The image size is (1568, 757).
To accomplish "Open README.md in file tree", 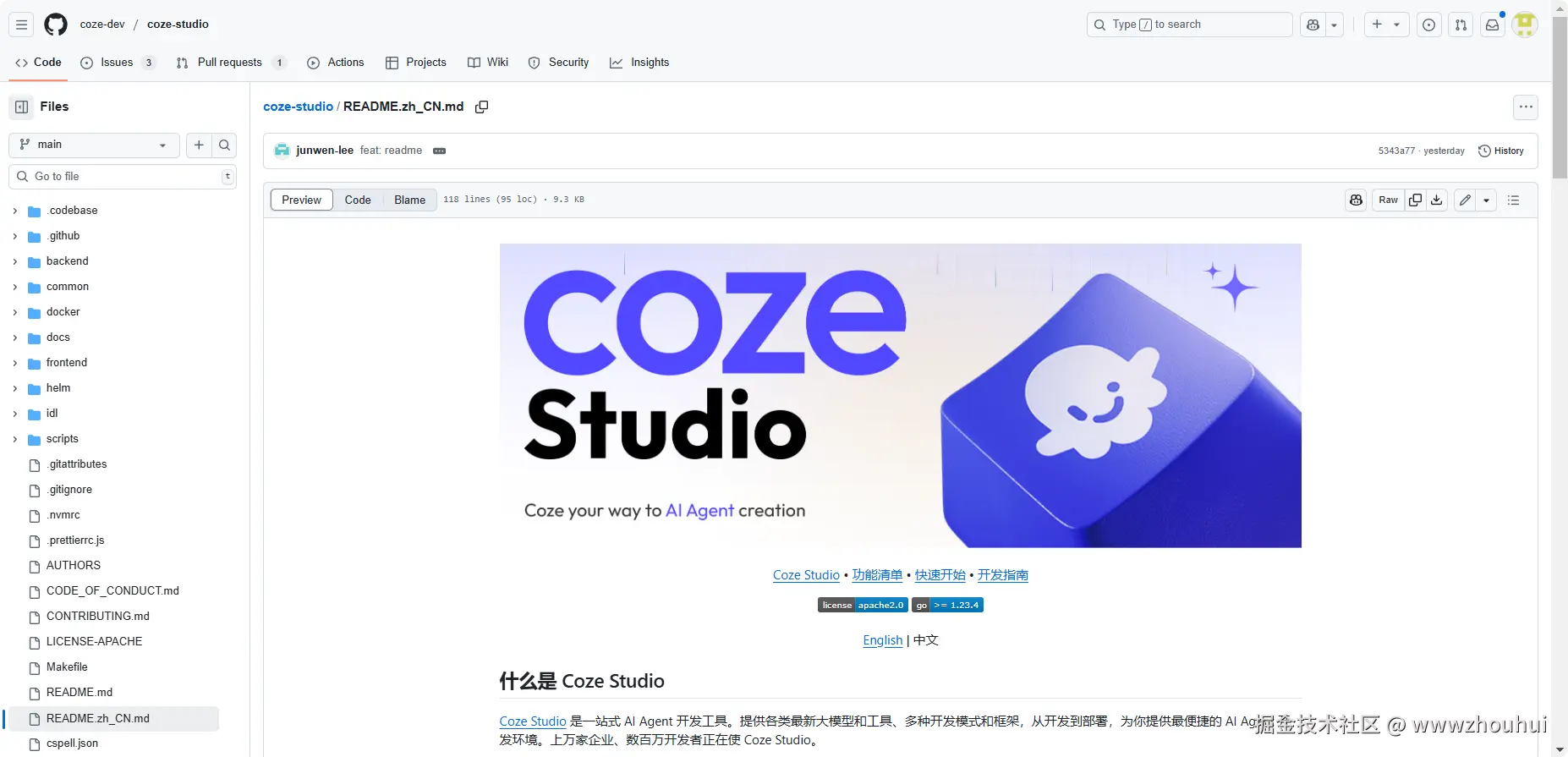I will point(79,693).
